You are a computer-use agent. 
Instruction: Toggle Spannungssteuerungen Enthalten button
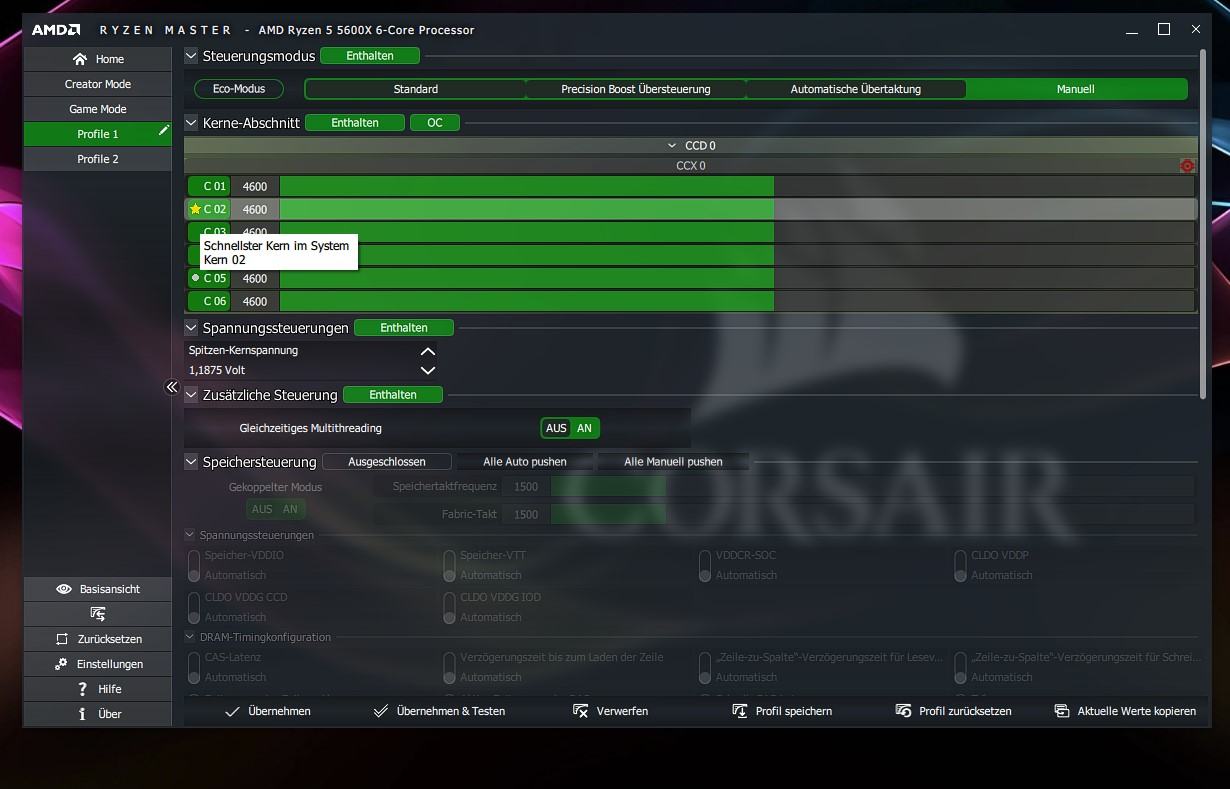[404, 328]
